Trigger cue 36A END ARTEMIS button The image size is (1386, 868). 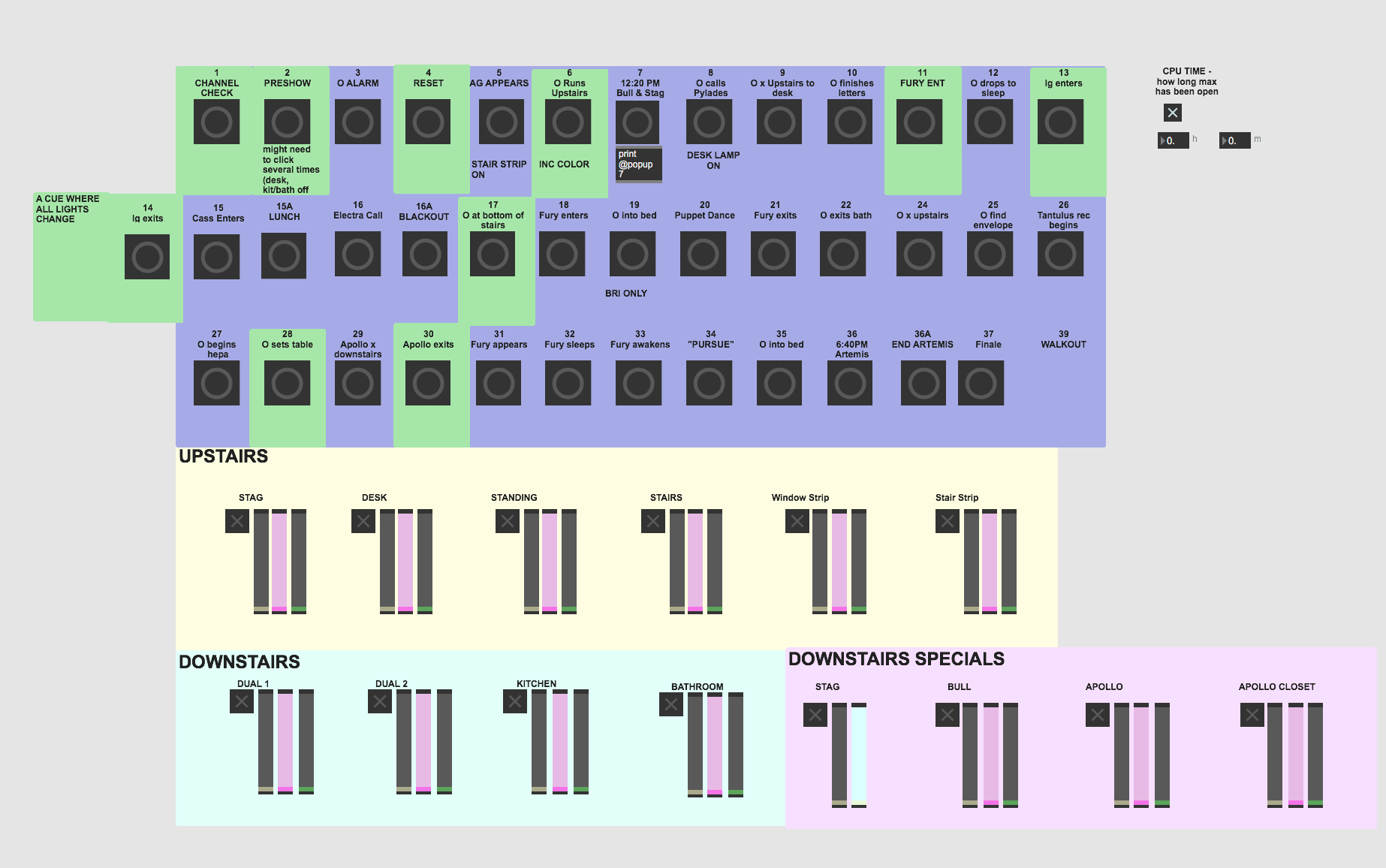tap(923, 383)
